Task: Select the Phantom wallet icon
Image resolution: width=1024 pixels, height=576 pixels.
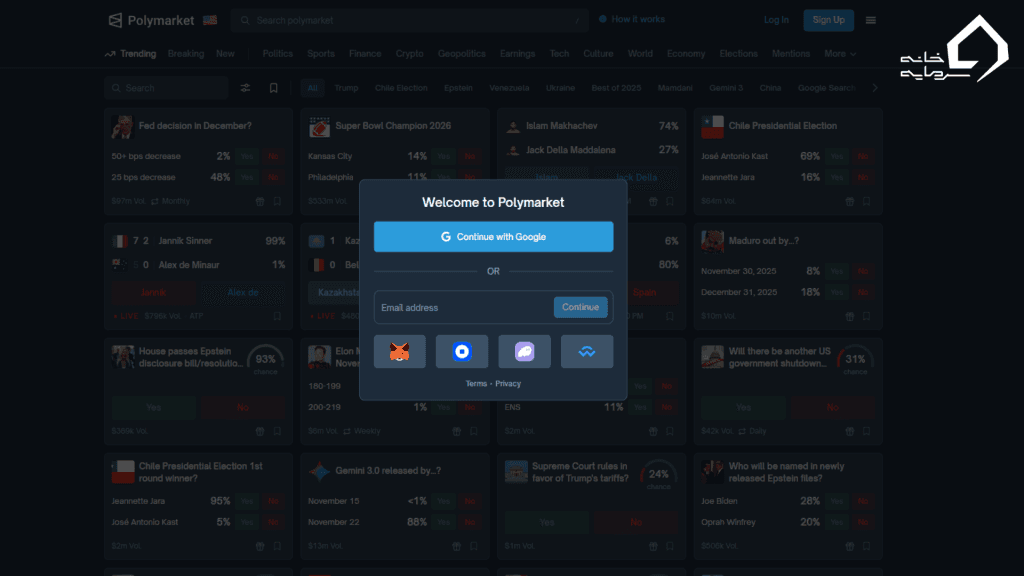Action: pyautogui.click(x=524, y=351)
